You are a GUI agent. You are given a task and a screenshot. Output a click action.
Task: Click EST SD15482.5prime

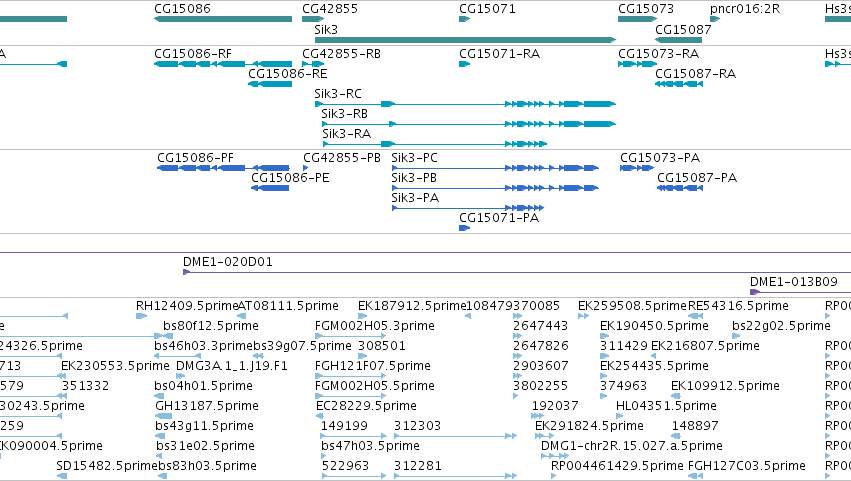coord(107,467)
